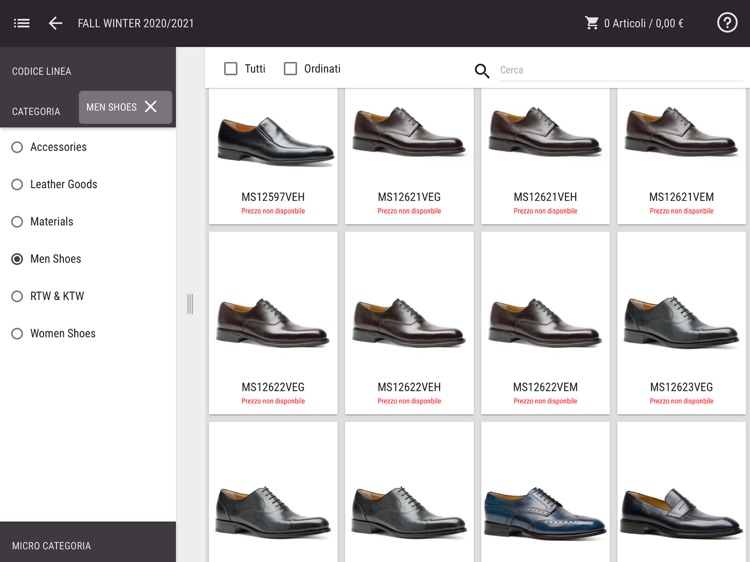
Task: Go back using the arrow icon
Action: (55, 23)
